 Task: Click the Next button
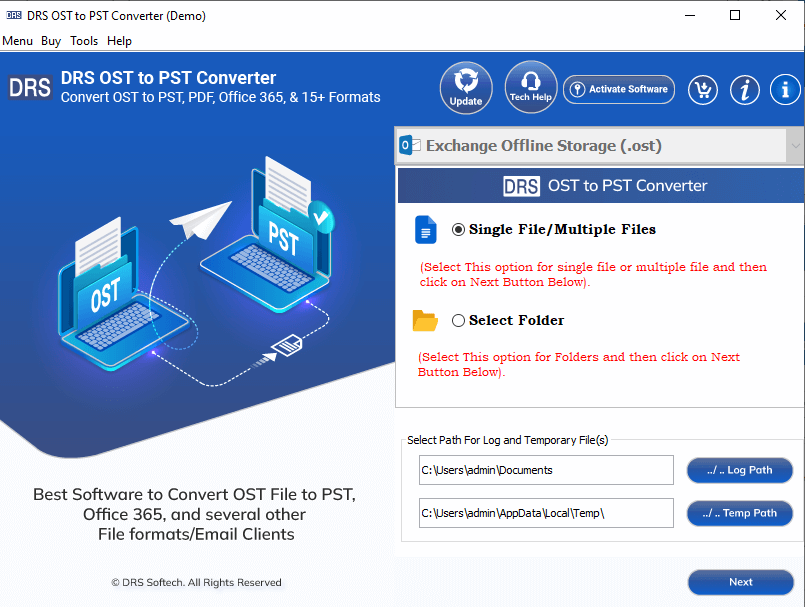741,582
